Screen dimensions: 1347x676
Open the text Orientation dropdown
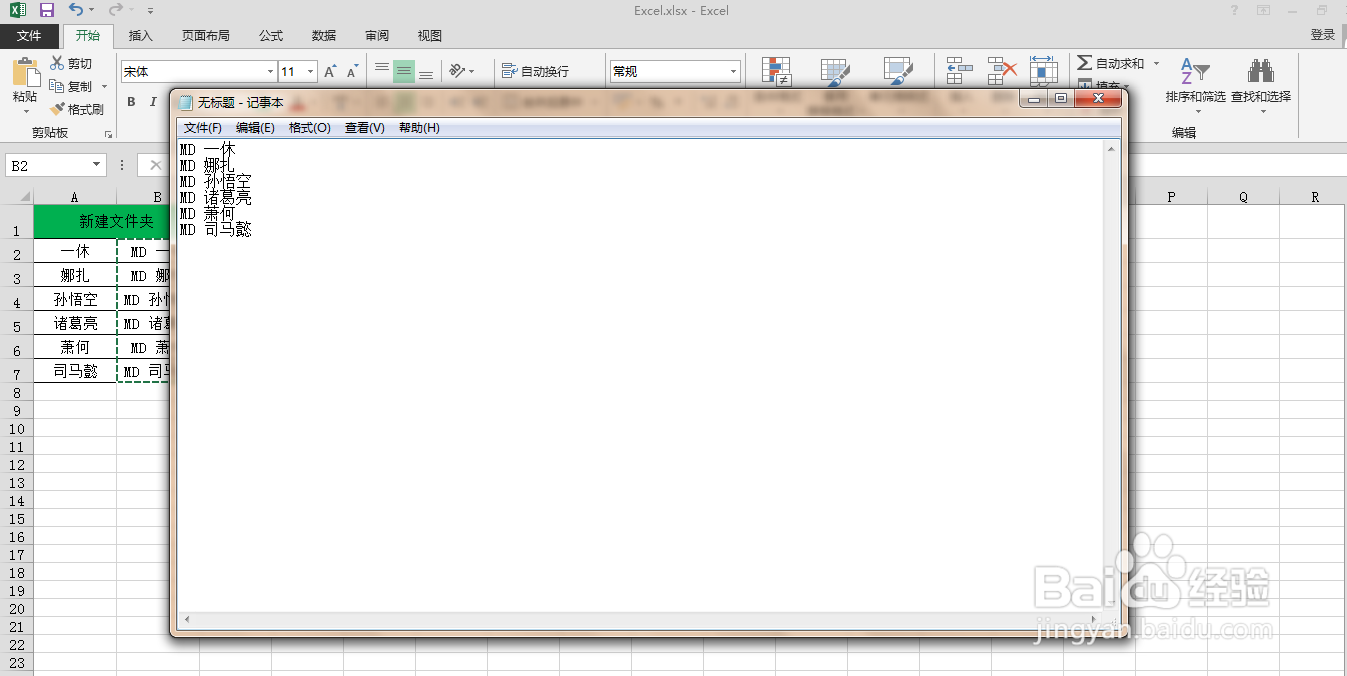coord(461,71)
